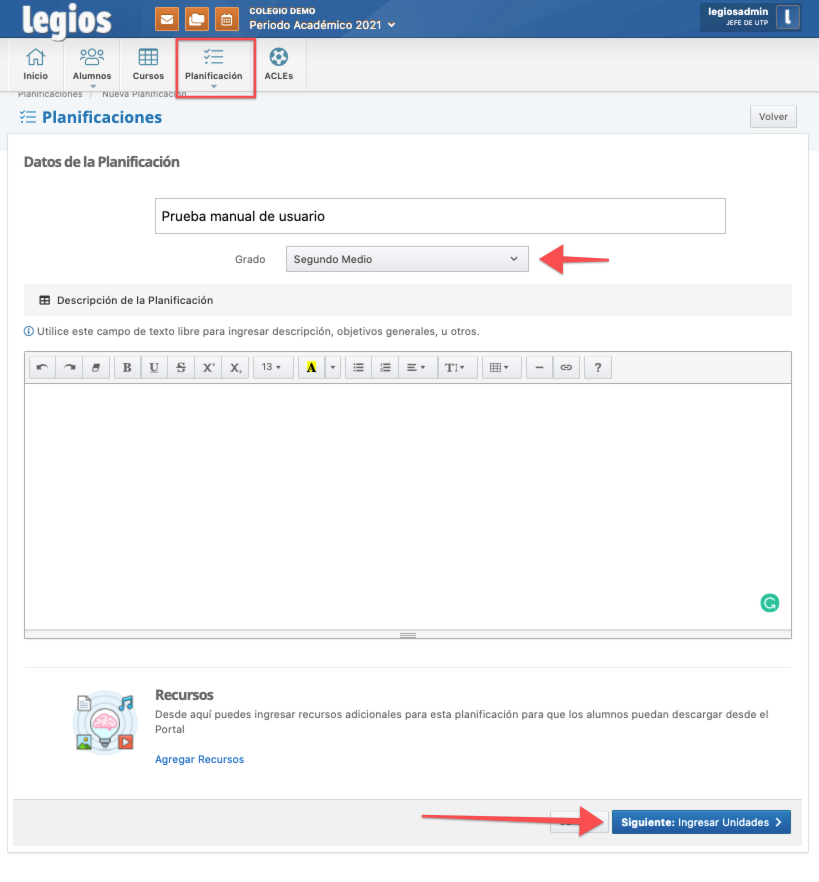Image resolution: width=819 pixels, height=882 pixels.
Task: Insert a link with the chain icon
Action: point(566,368)
